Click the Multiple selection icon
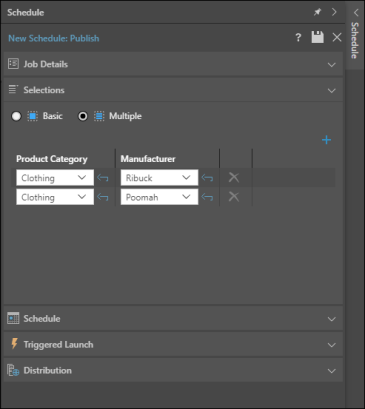The height and width of the screenshot is (409, 365). [x=99, y=116]
